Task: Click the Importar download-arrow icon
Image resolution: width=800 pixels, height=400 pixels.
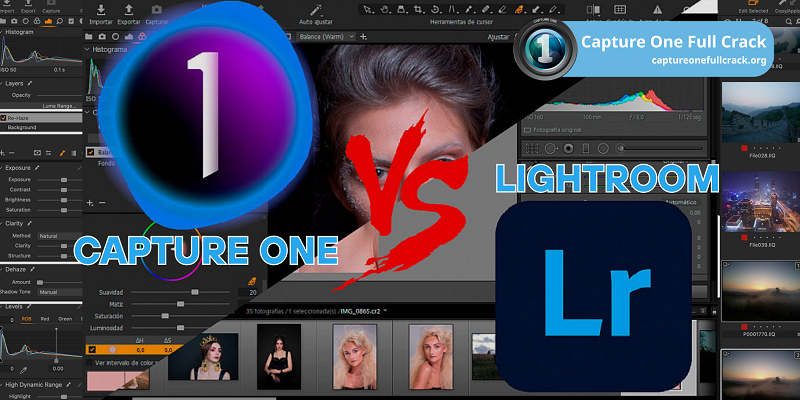Action: coord(101,10)
